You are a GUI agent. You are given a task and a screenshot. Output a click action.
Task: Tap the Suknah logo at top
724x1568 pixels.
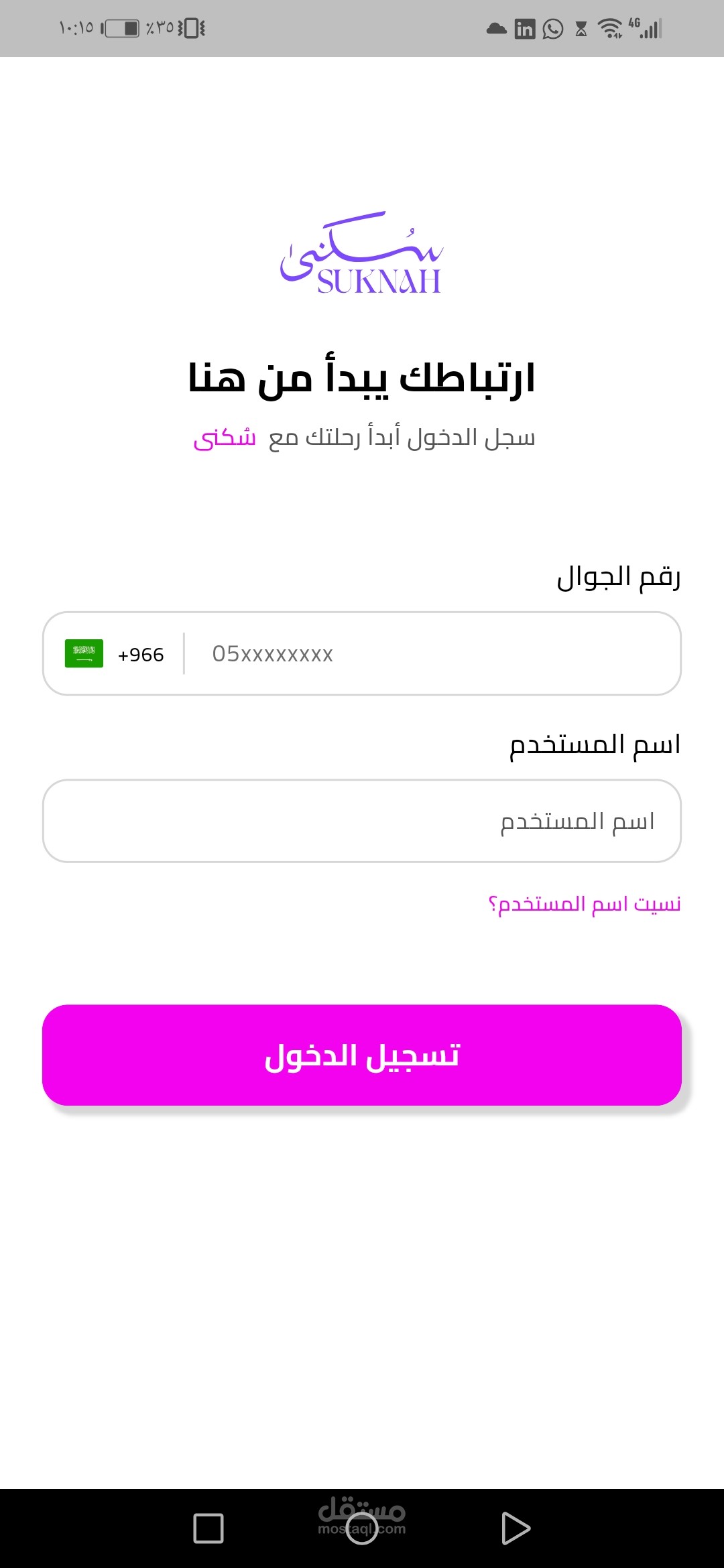pos(362,255)
